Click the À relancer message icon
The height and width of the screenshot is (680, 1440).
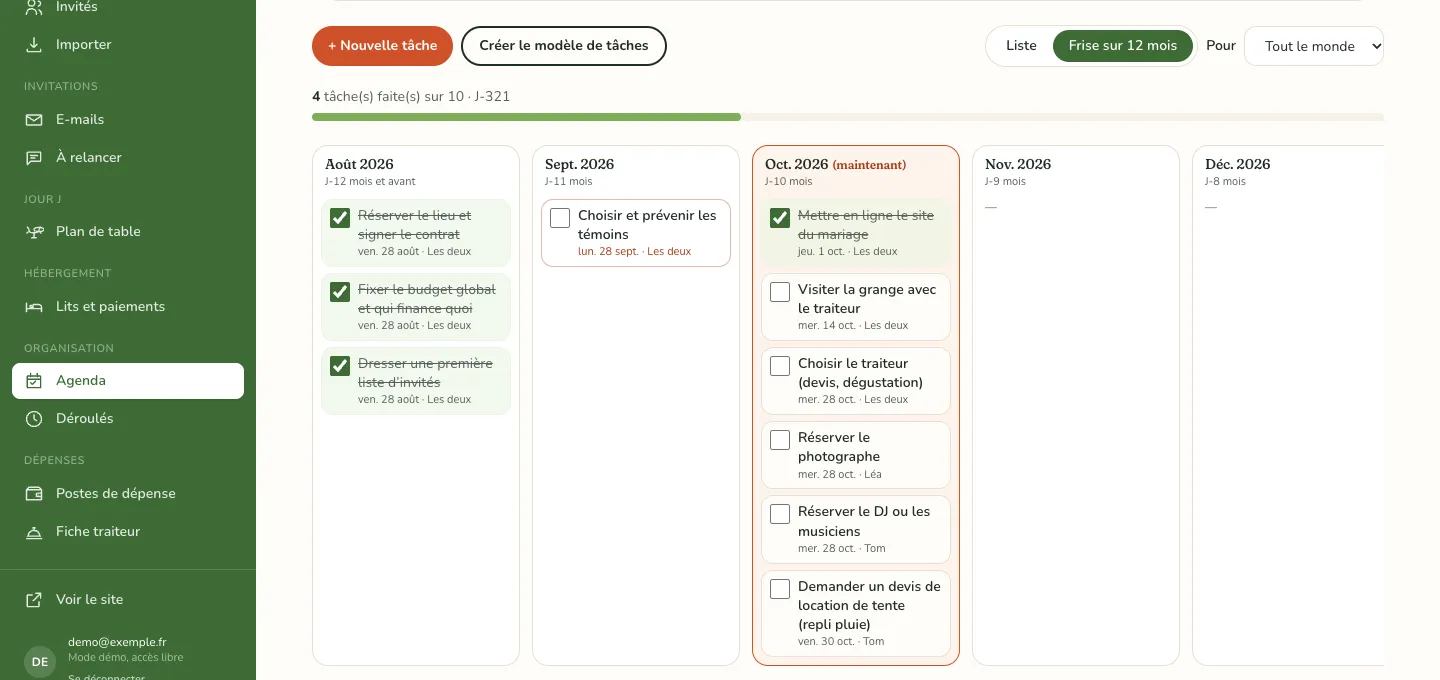coord(34,158)
